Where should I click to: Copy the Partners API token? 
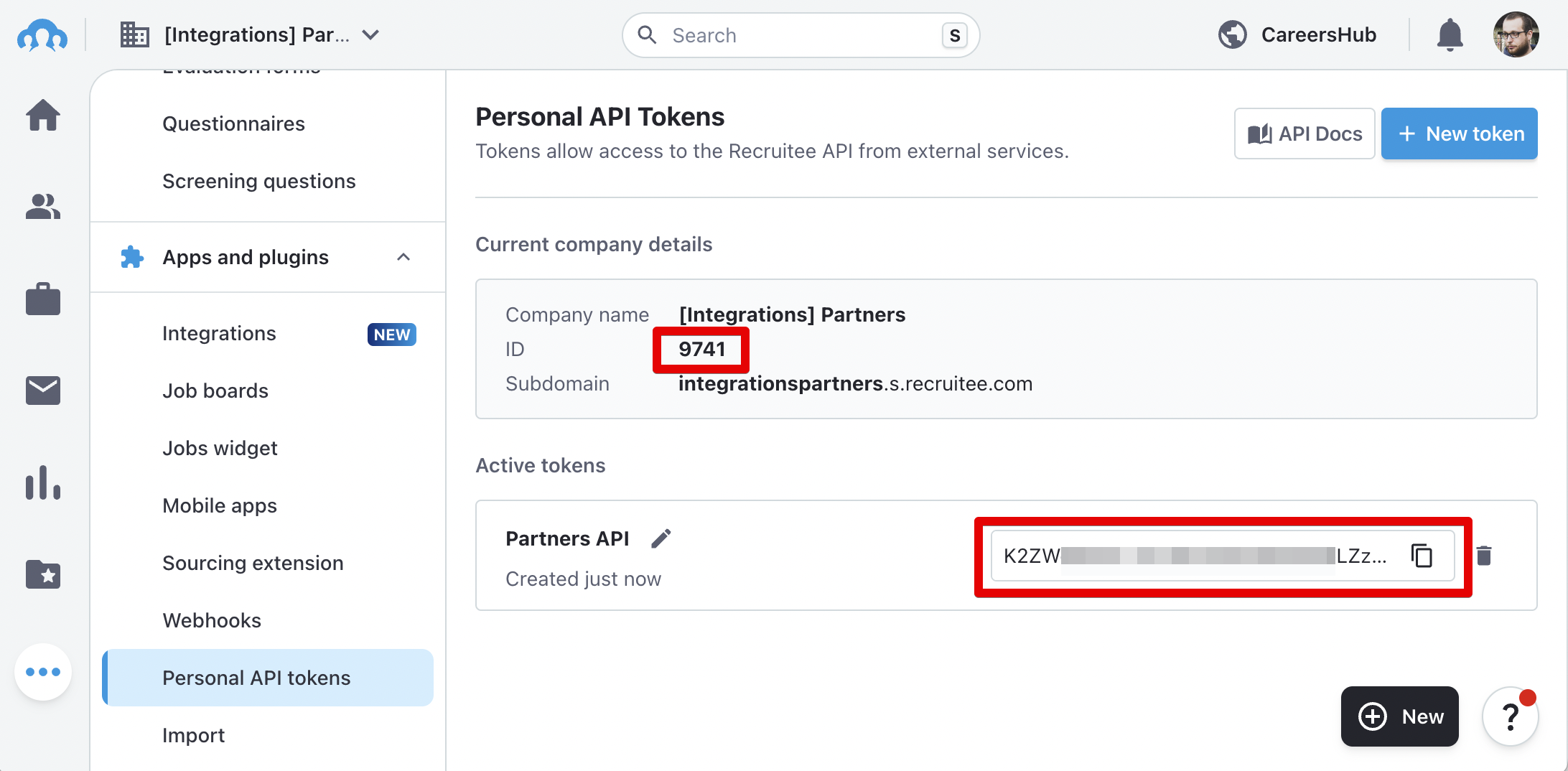pyautogui.click(x=1422, y=556)
